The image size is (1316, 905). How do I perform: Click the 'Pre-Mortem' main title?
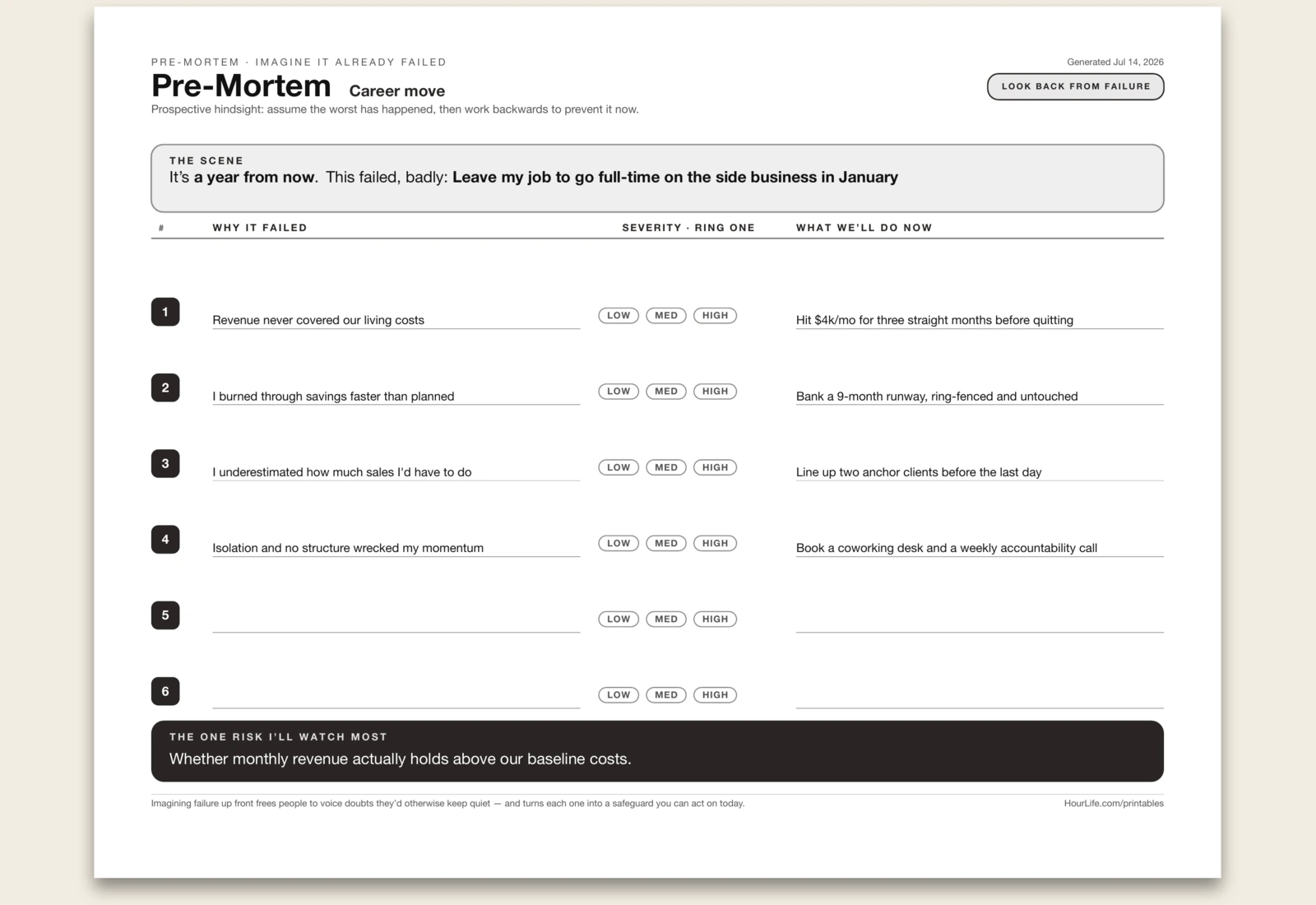pyautogui.click(x=241, y=86)
